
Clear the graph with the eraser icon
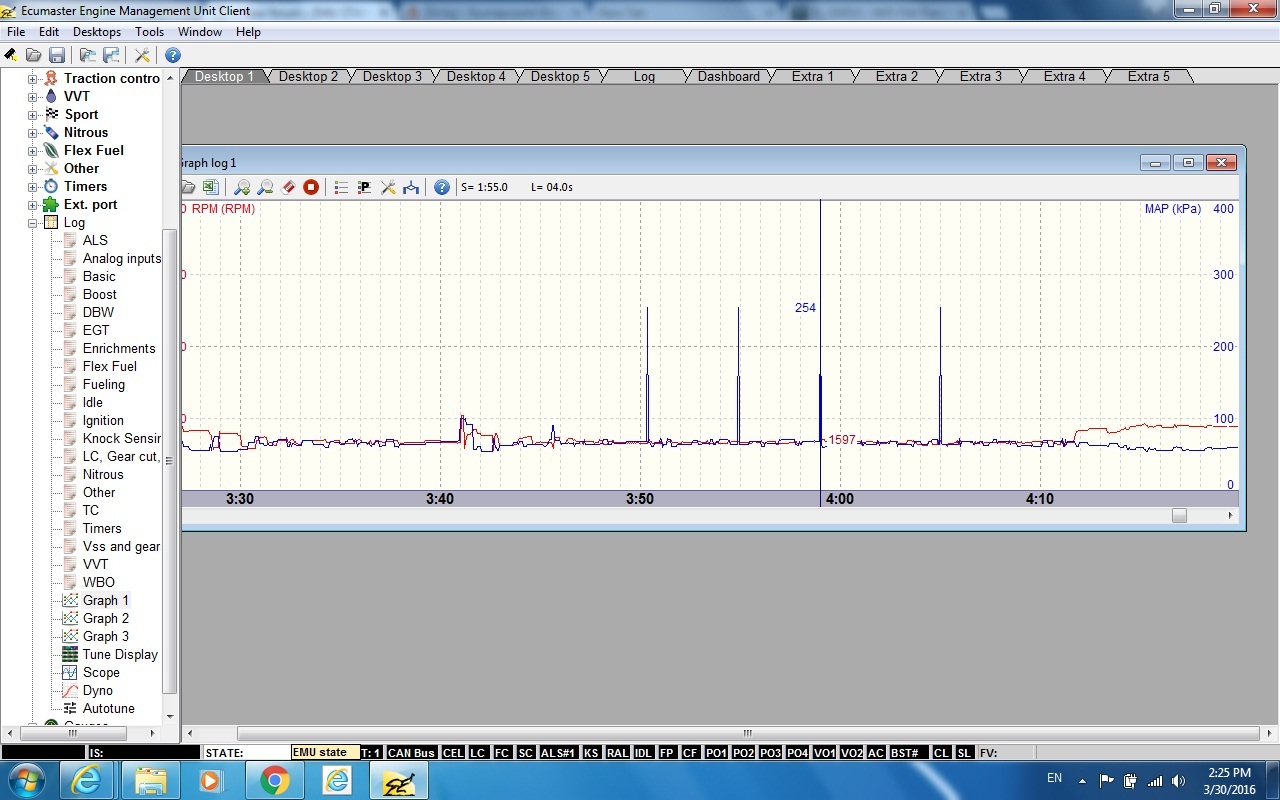tap(288, 187)
